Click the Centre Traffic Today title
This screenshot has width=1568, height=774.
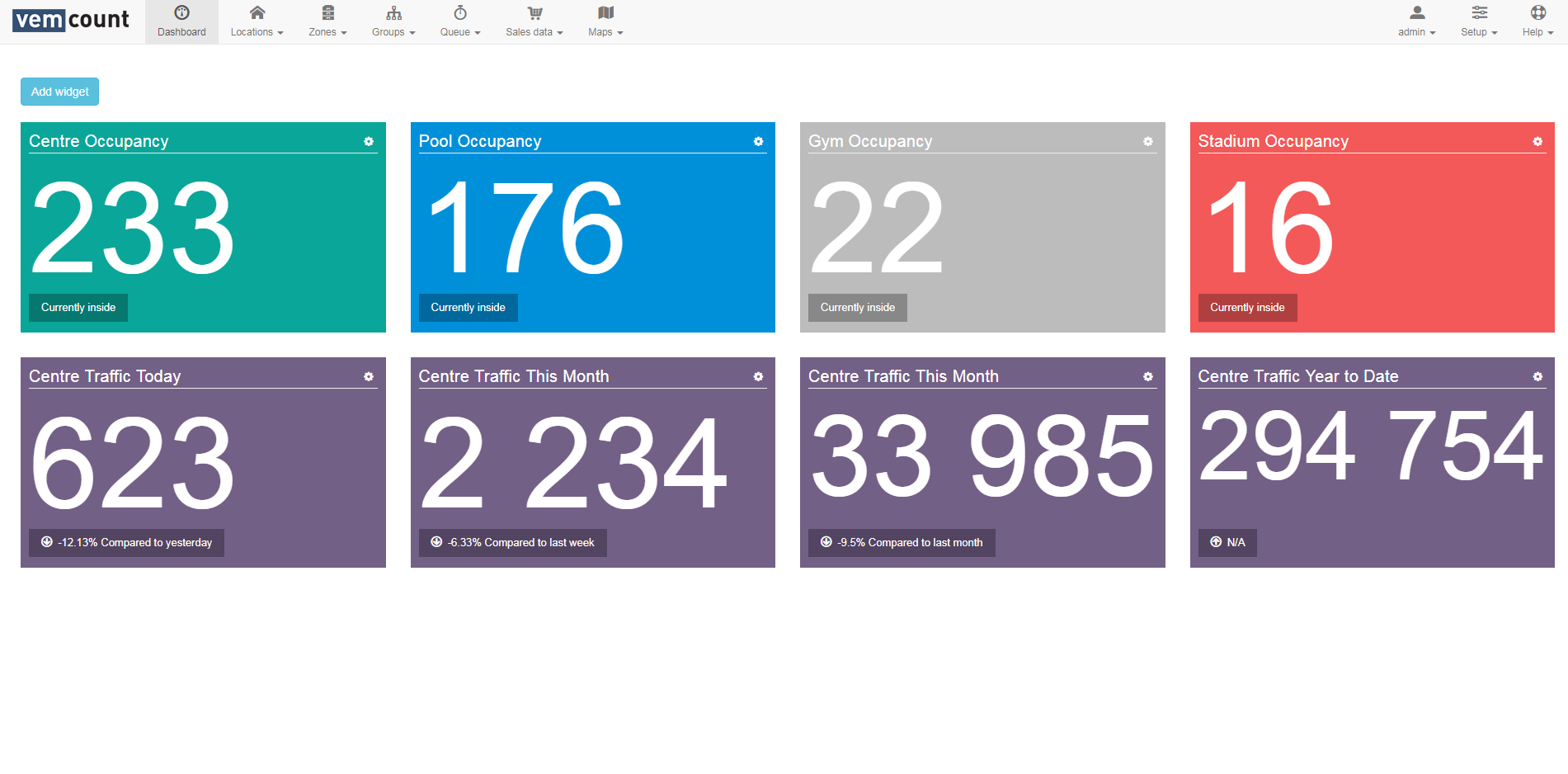[x=105, y=376]
